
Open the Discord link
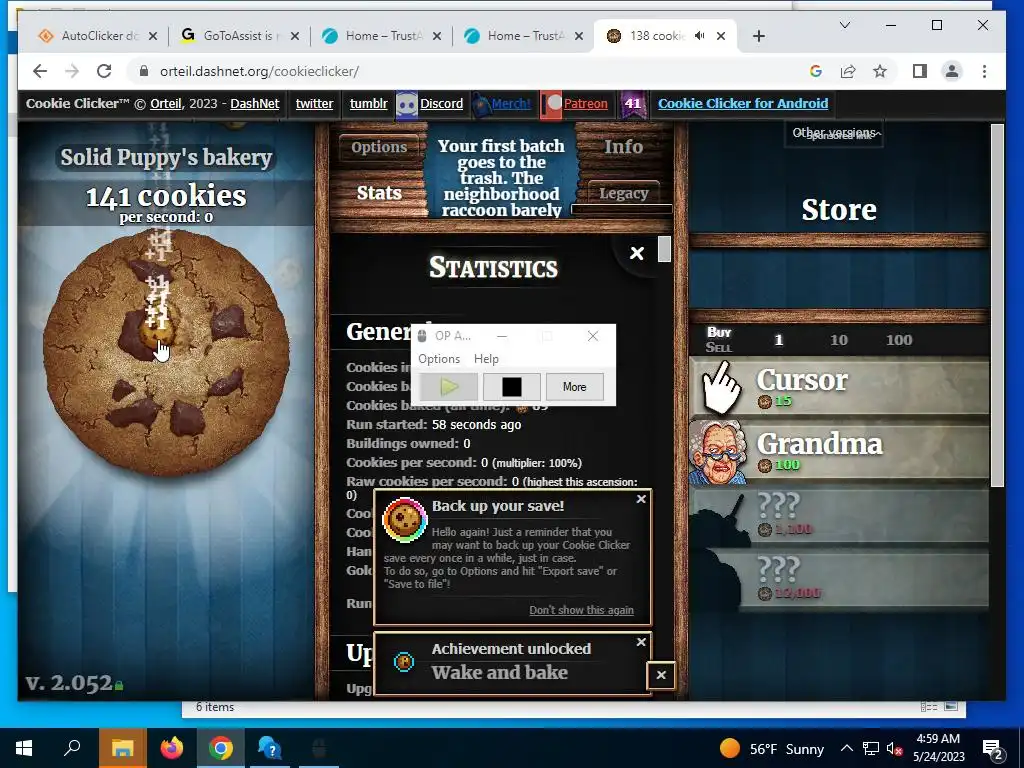click(x=441, y=103)
